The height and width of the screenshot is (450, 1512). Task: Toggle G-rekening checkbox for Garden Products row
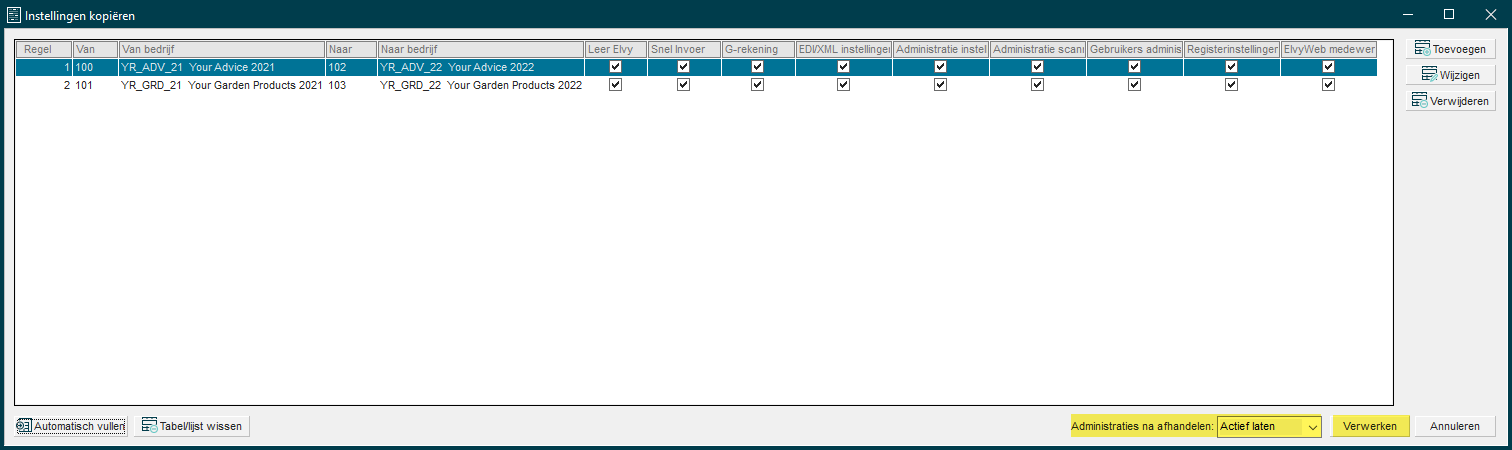pos(758,85)
